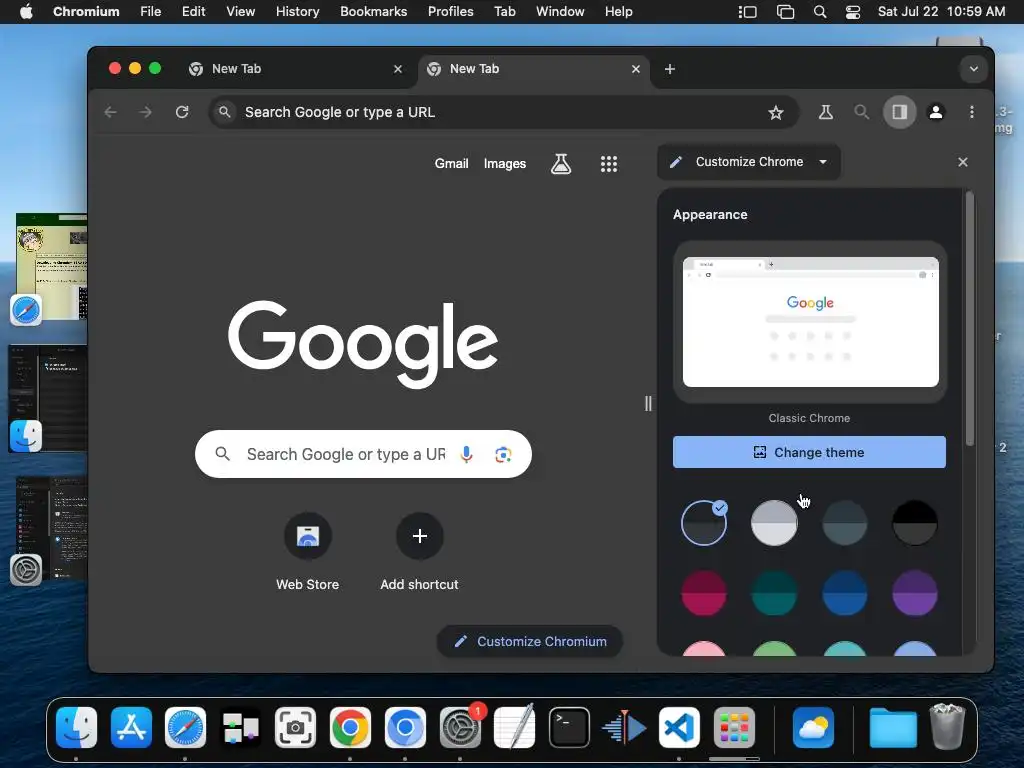Close the Customize Chrome side panel
Screen dimensions: 1024x768
[x=963, y=162]
